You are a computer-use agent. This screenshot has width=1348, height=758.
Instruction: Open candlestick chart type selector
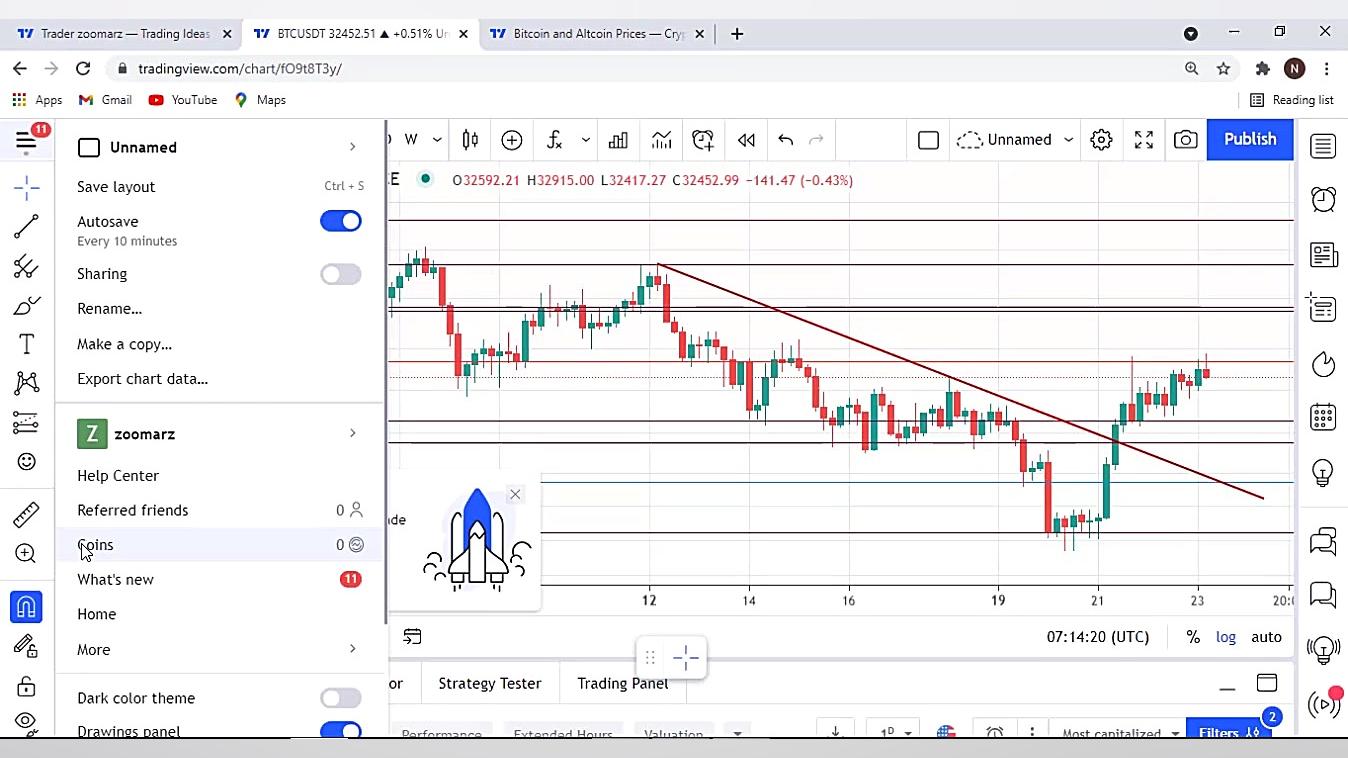(x=470, y=140)
